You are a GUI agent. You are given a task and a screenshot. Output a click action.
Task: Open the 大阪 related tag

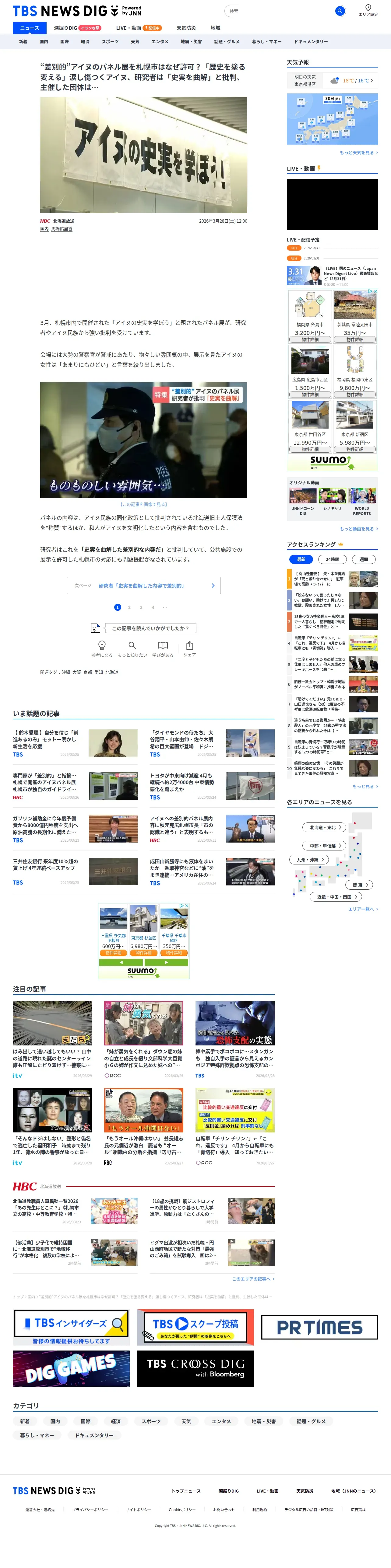77,673
